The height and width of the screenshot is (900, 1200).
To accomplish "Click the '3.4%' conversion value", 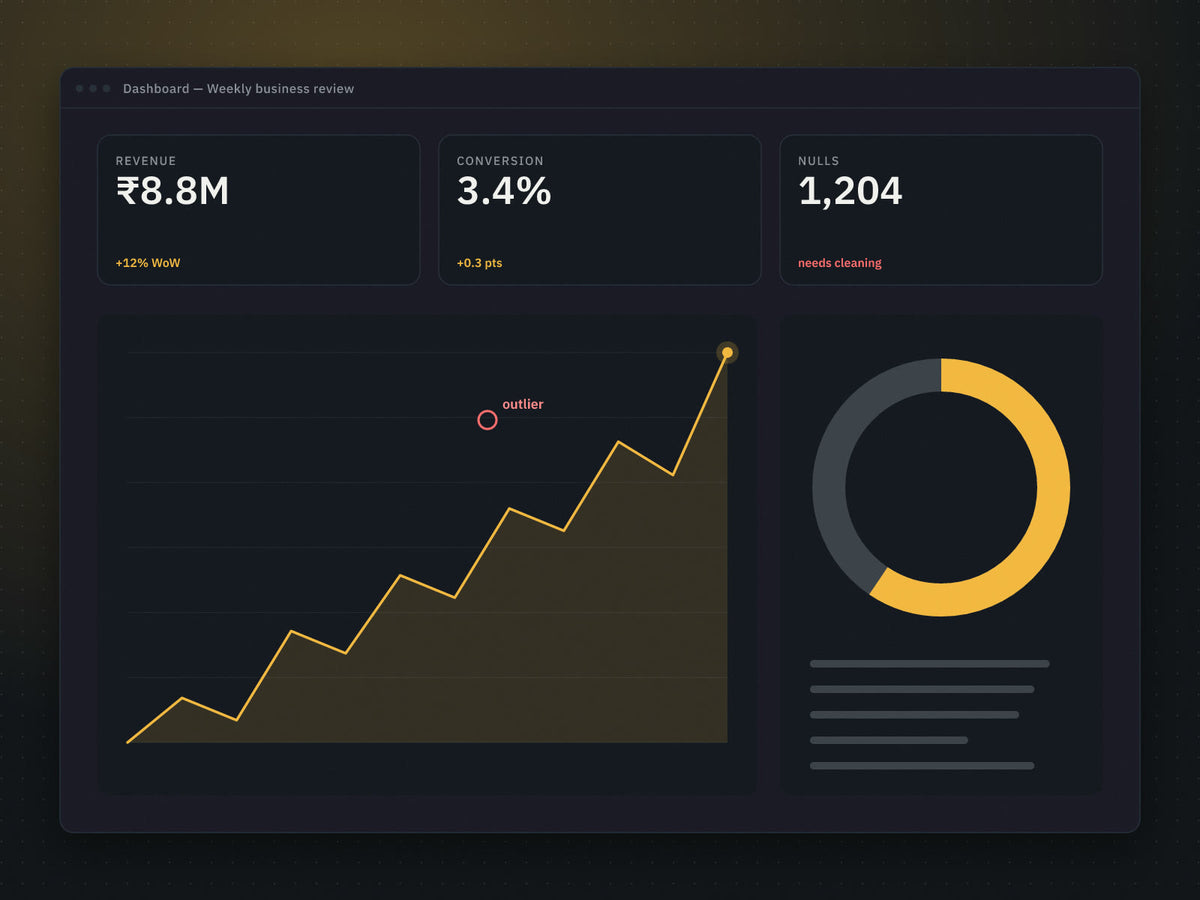I will 504,191.
